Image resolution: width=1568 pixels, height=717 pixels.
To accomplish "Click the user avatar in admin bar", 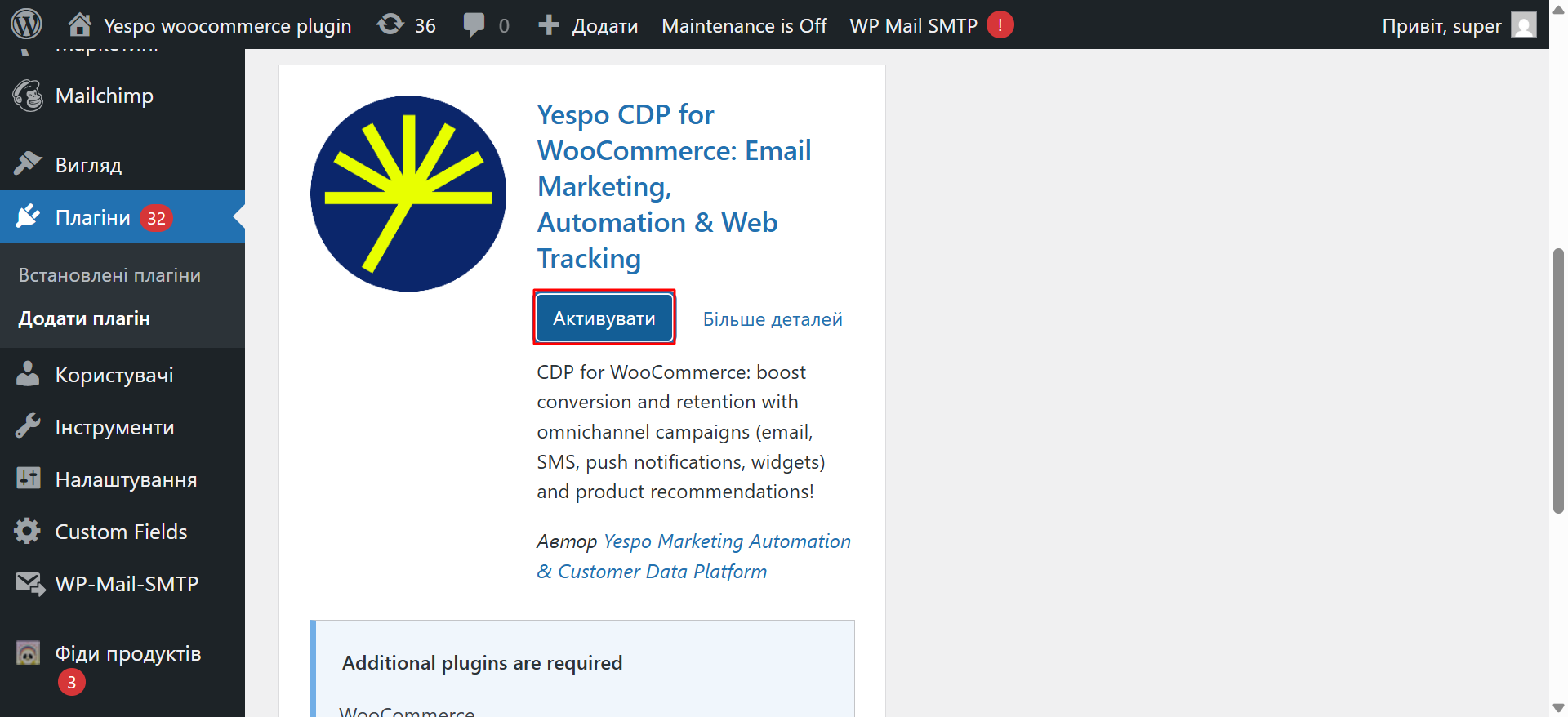I will (1524, 24).
